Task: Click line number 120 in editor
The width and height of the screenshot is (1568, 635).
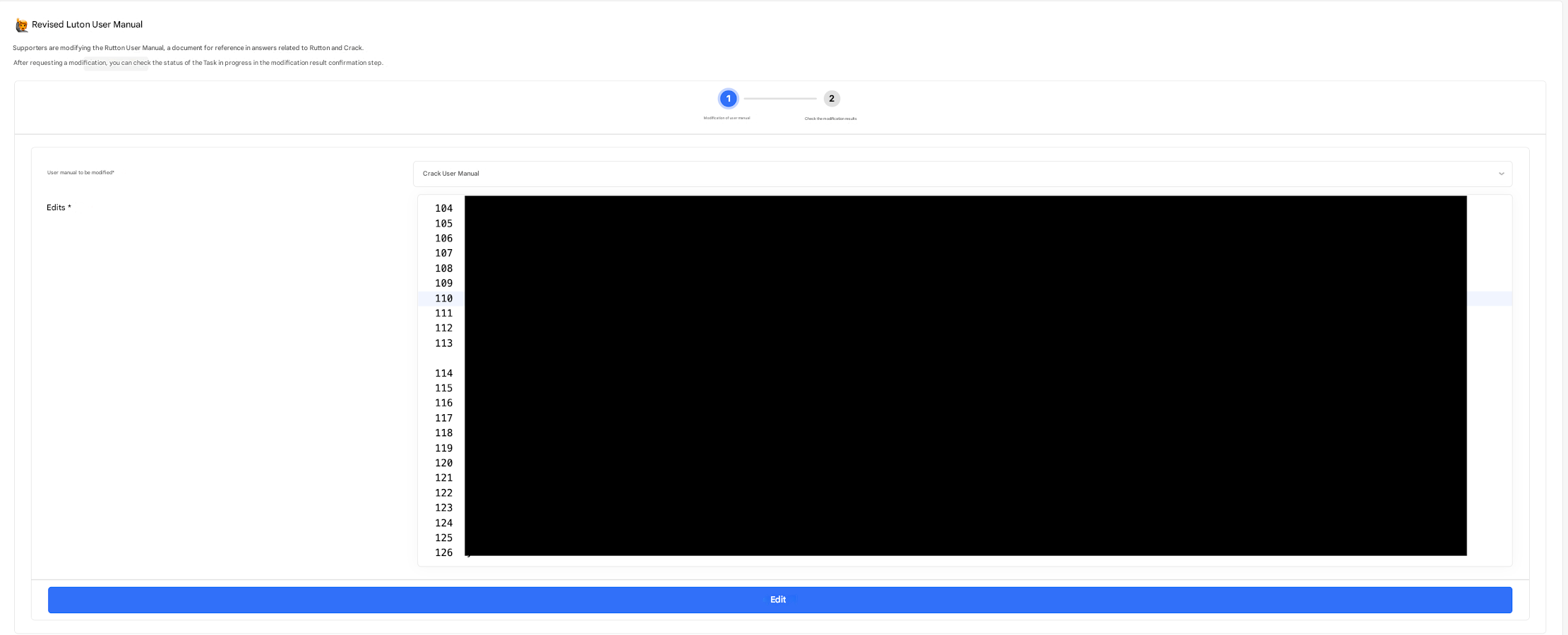Action: (x=443, y=463)
